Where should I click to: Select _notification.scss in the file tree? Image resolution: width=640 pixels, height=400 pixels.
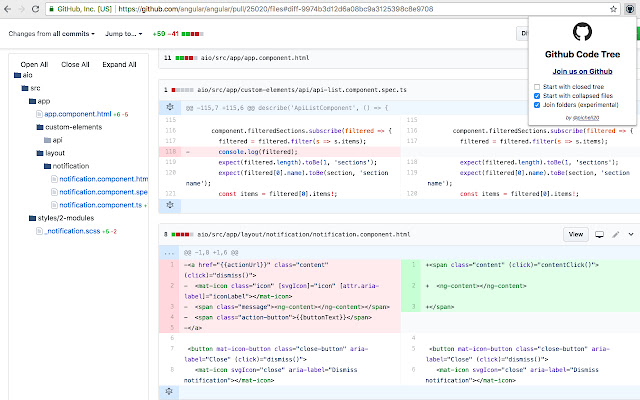73,231
